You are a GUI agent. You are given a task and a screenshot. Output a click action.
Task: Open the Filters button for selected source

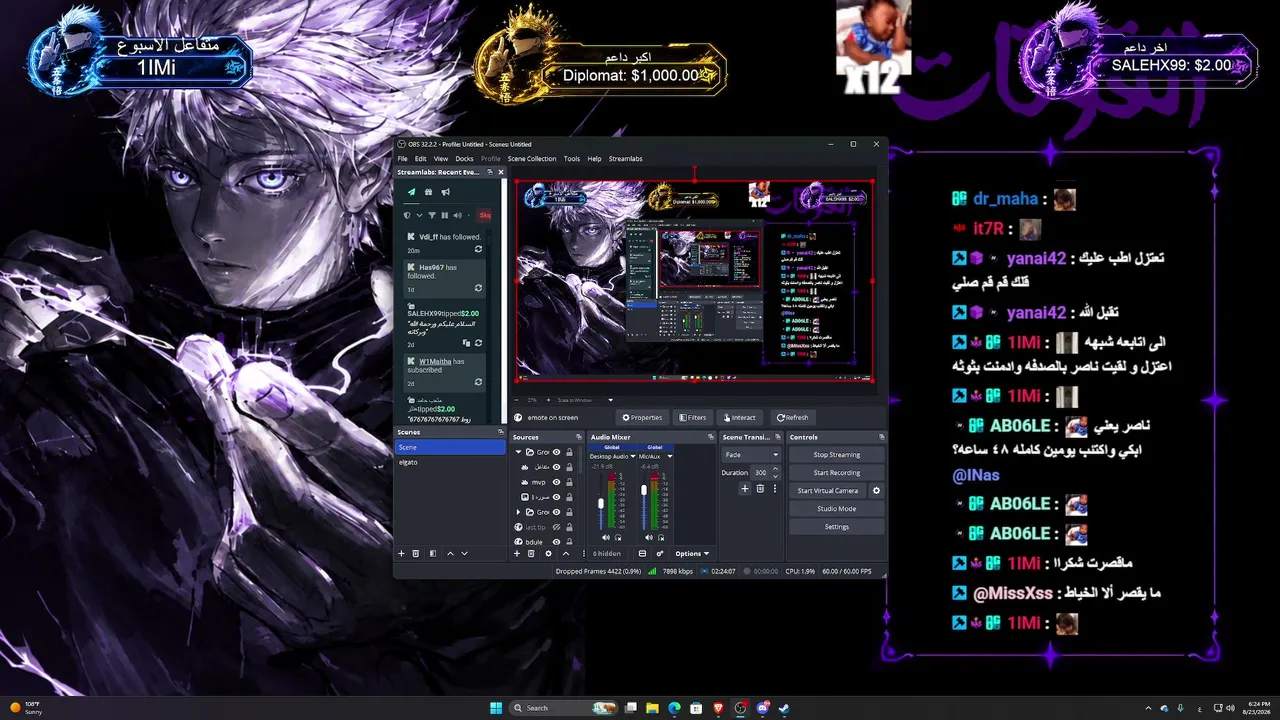pos(693,417)
